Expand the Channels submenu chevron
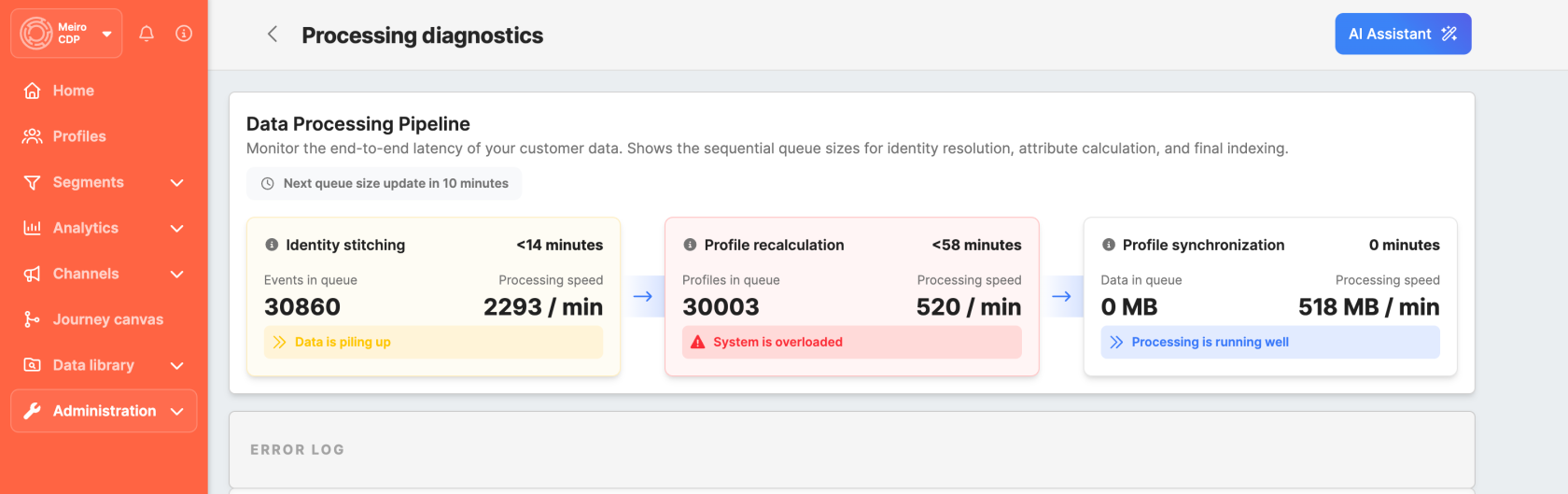 177,275
